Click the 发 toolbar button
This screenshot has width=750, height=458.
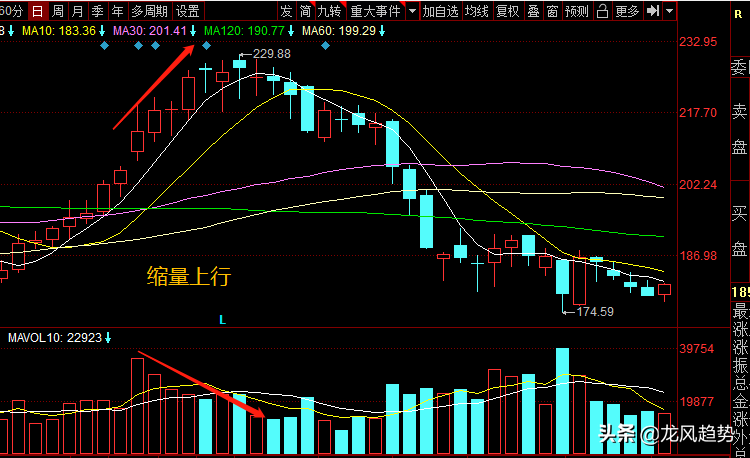tap(286, 11)
